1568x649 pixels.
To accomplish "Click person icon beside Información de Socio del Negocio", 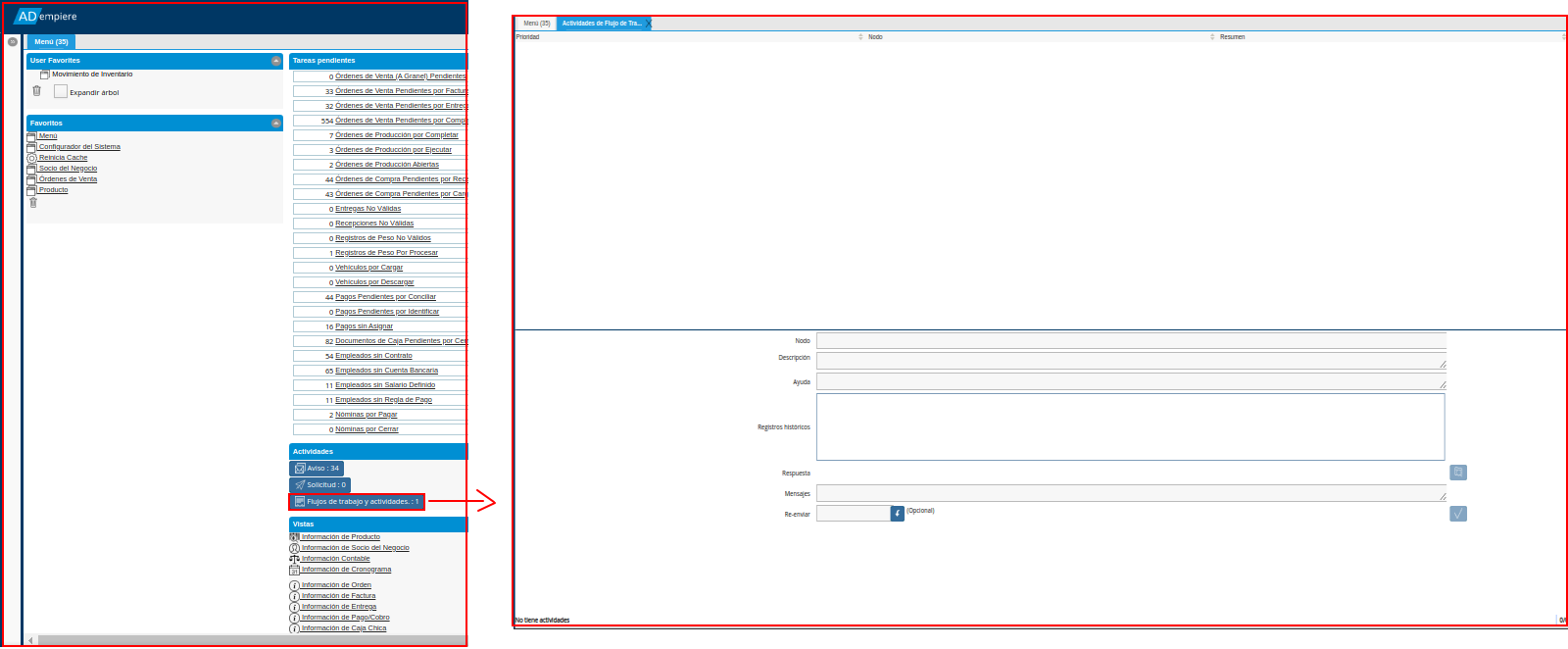I will click(294, 548).
